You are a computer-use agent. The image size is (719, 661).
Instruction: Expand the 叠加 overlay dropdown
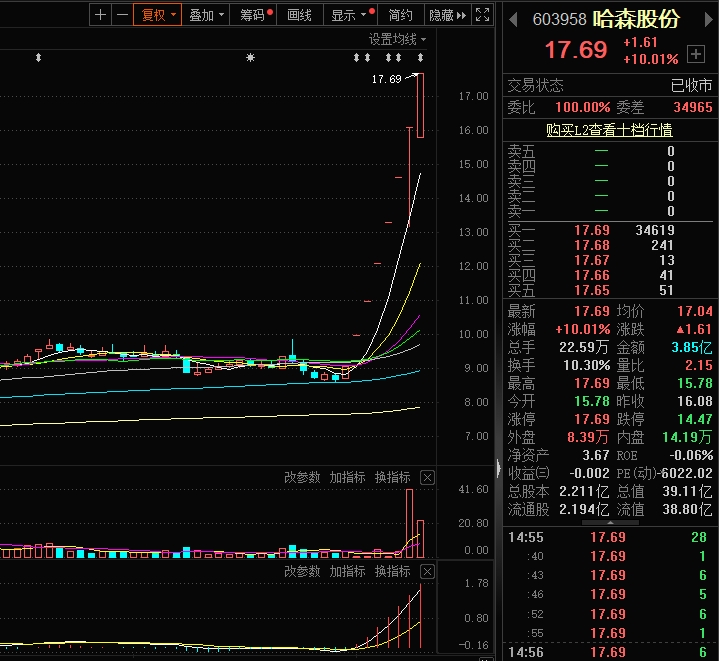(206, 15)
